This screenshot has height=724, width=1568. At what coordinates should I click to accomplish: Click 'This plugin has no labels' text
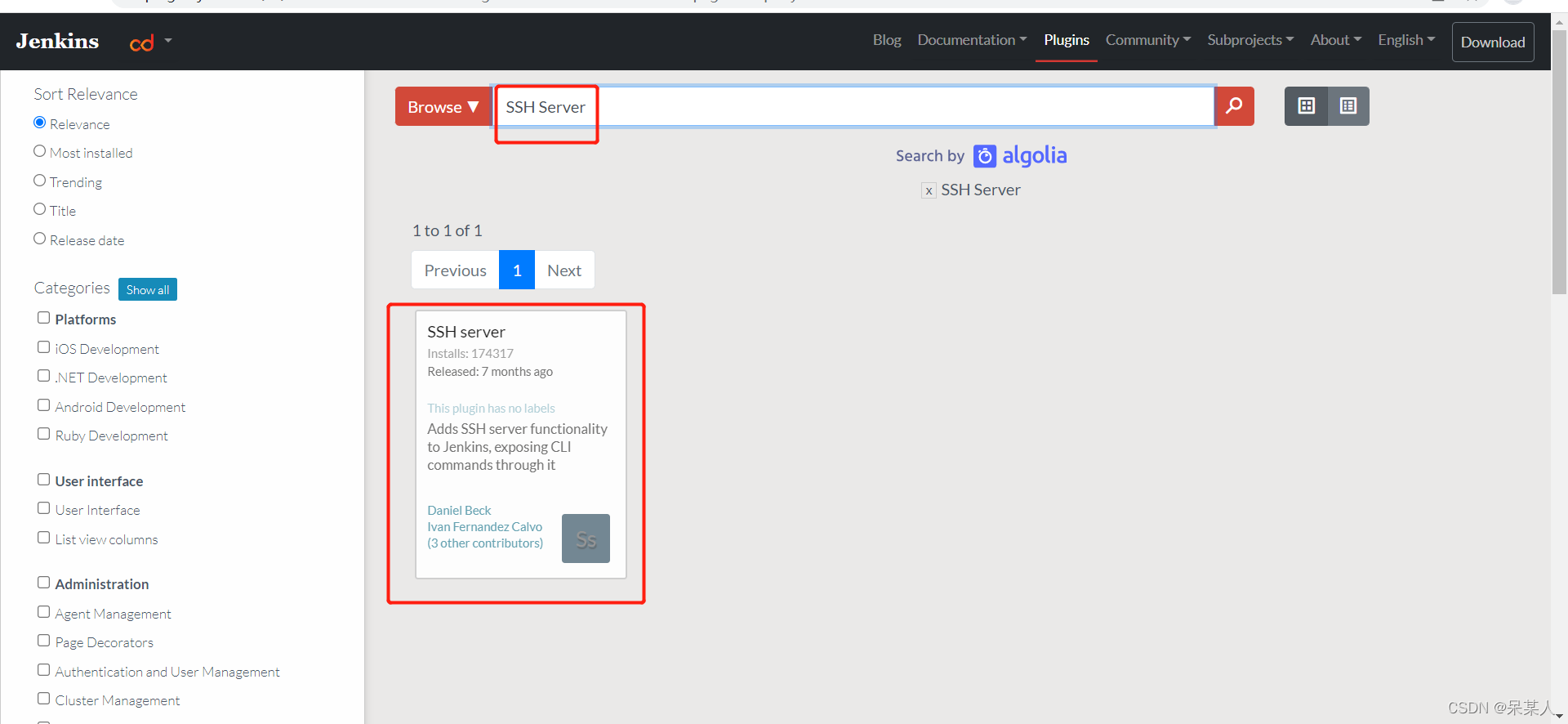click(x=491, y=409)
